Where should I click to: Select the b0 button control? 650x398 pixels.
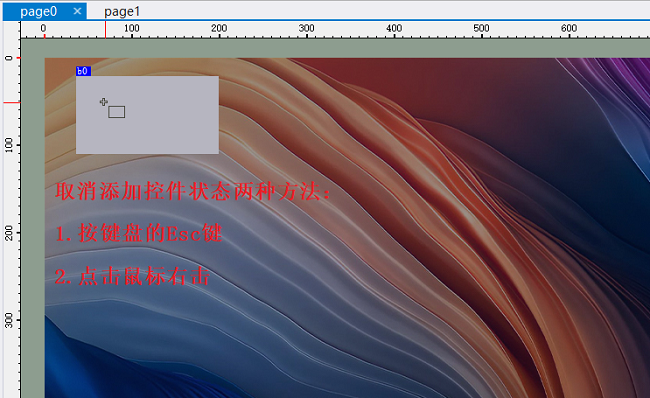(x=147, y=115)
